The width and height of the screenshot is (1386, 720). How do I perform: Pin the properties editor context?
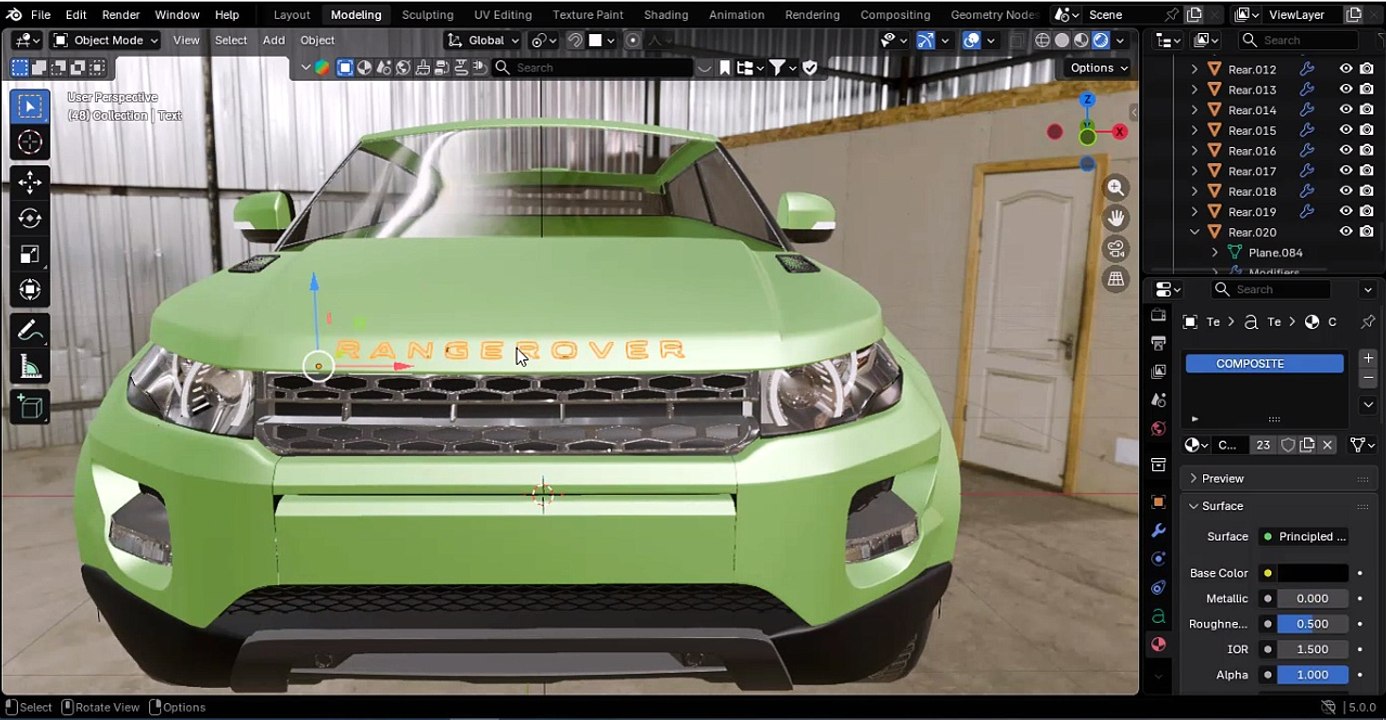point(1367,322)
